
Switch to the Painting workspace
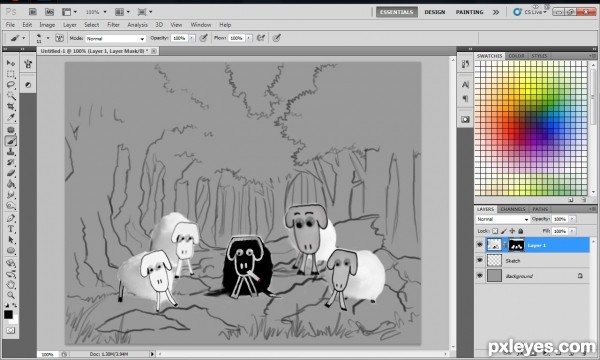click(x=470, y=12)
